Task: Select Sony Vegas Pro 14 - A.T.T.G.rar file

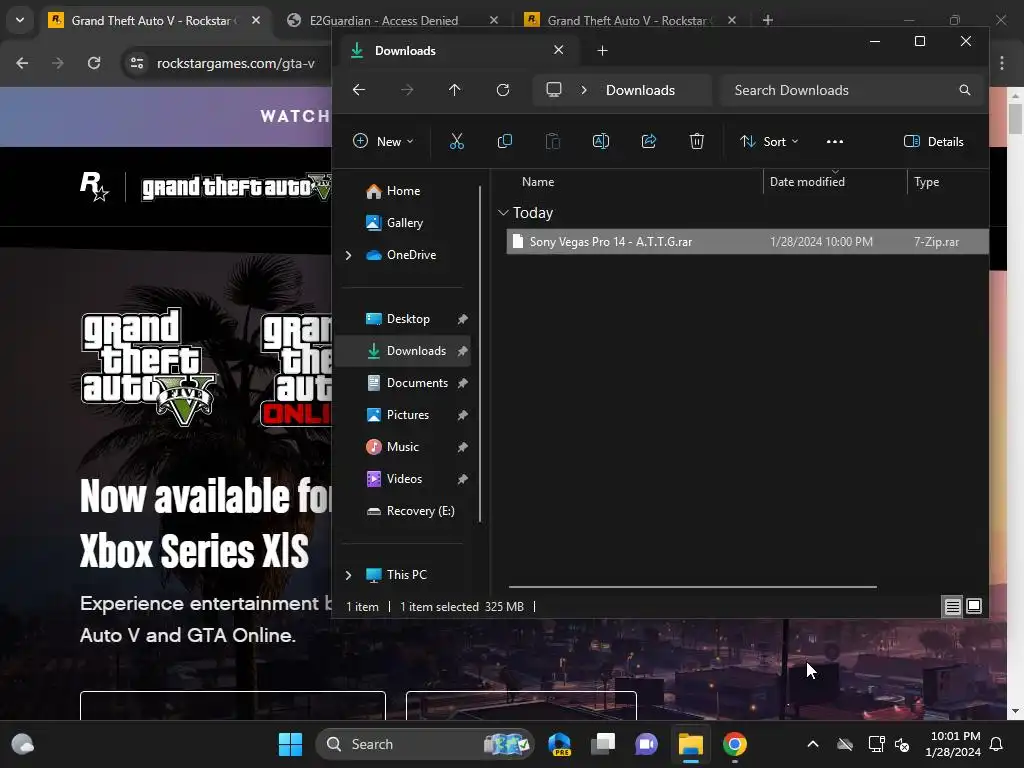Action: (x=747, y=242)
